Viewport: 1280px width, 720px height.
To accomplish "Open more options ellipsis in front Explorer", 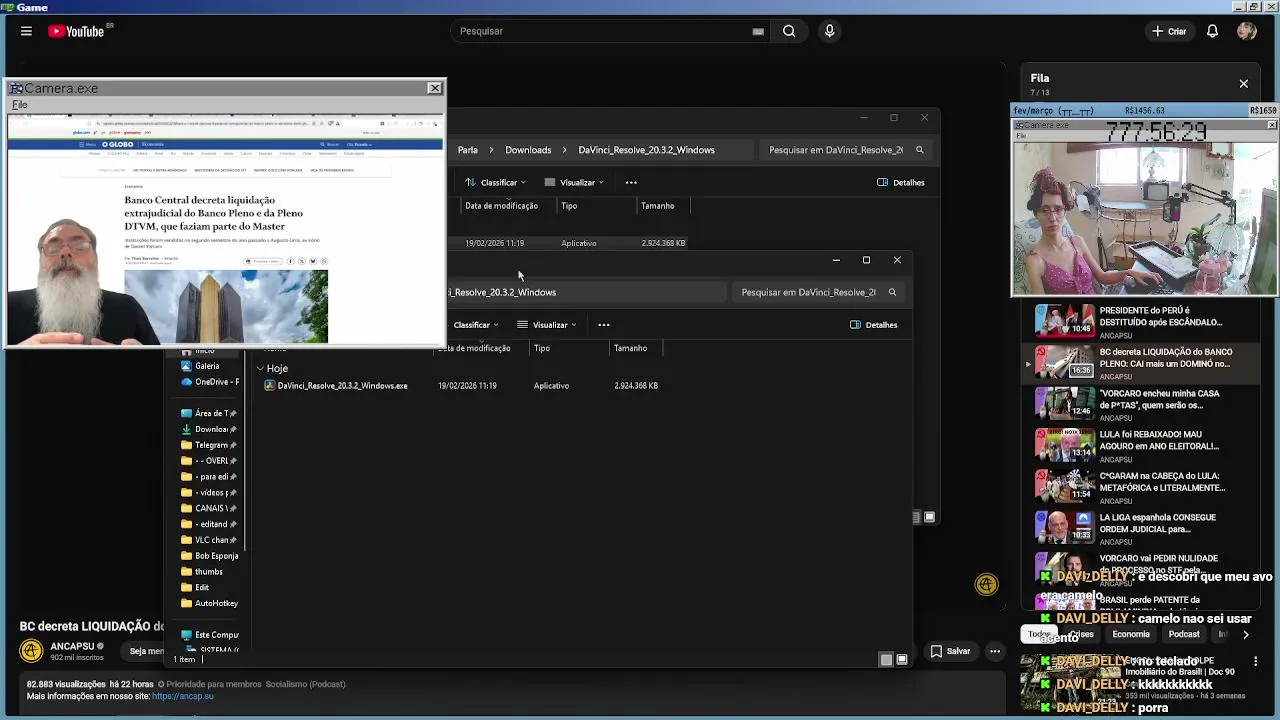I will (x=604, y=325).
